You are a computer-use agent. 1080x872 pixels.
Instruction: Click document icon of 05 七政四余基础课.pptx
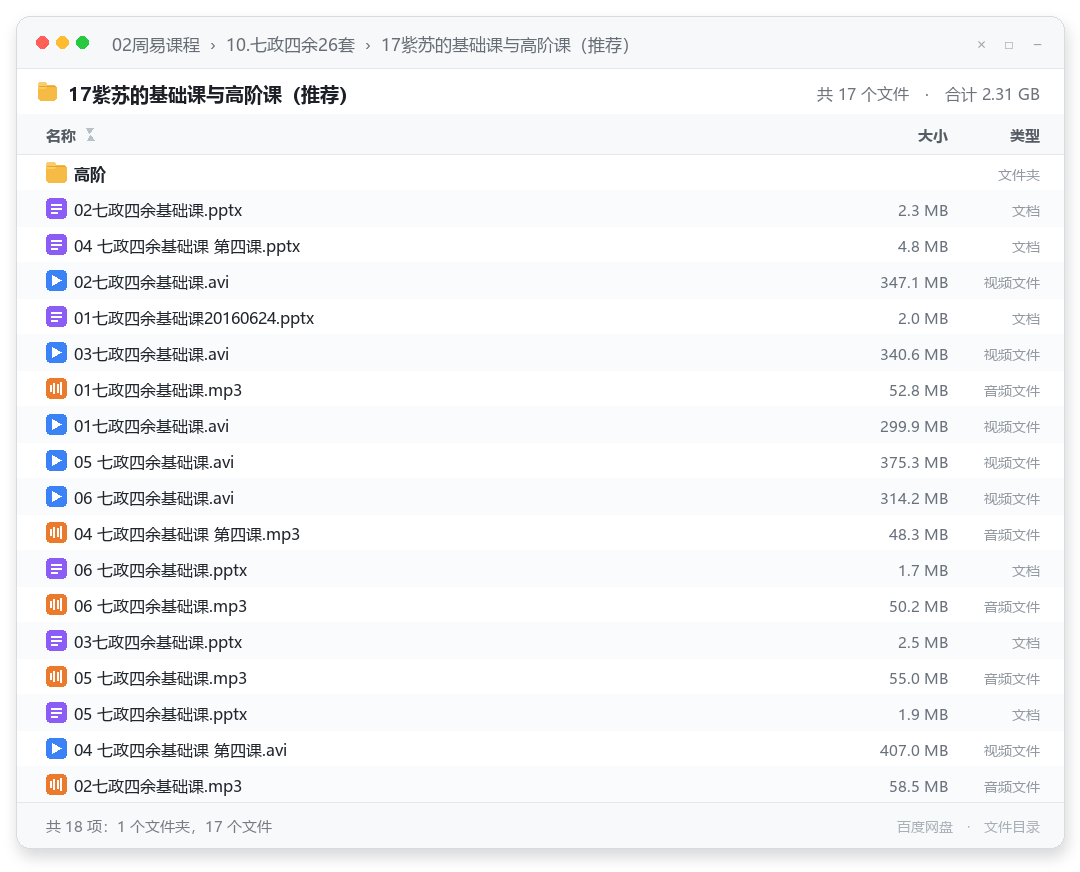(x=56, y=713)
